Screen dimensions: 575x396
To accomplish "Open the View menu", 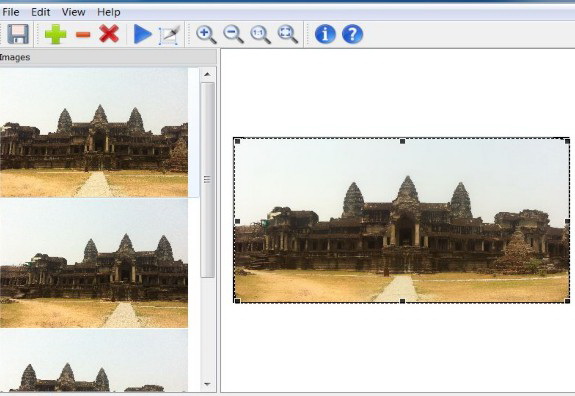I will coord(73,12).
